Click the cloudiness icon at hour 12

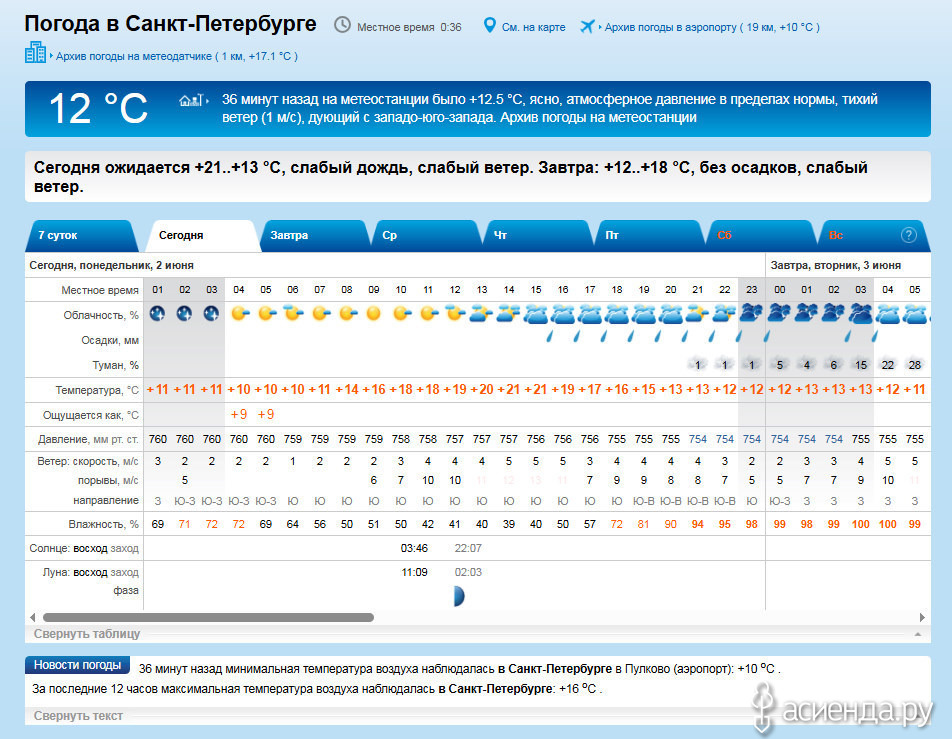click(455, 313)
